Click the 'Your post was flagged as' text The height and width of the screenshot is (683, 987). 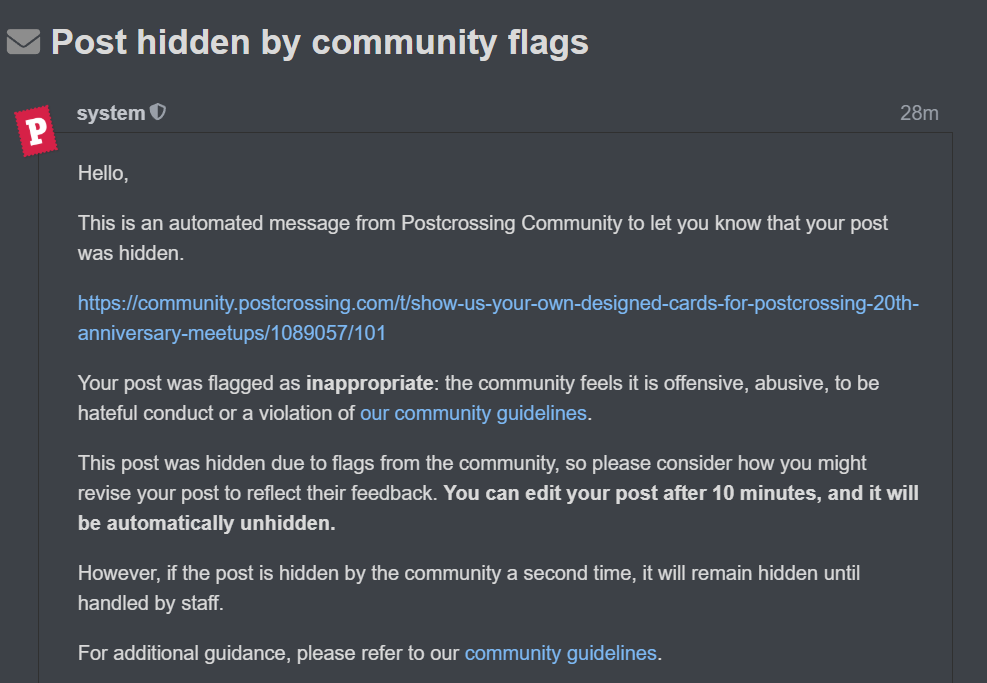pyautogui.click(x=189, y=383)
